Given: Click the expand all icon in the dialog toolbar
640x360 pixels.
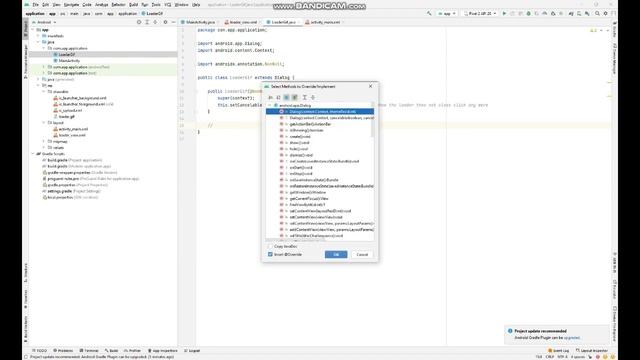Looking at the screenshot, I should coord(304,98).
